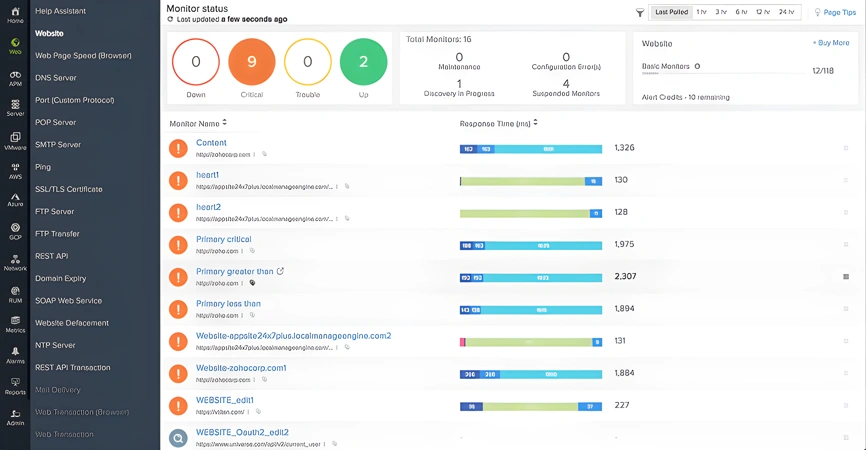
Task: Open the Server sidebar icon
Action: click(x=15, y=105)
